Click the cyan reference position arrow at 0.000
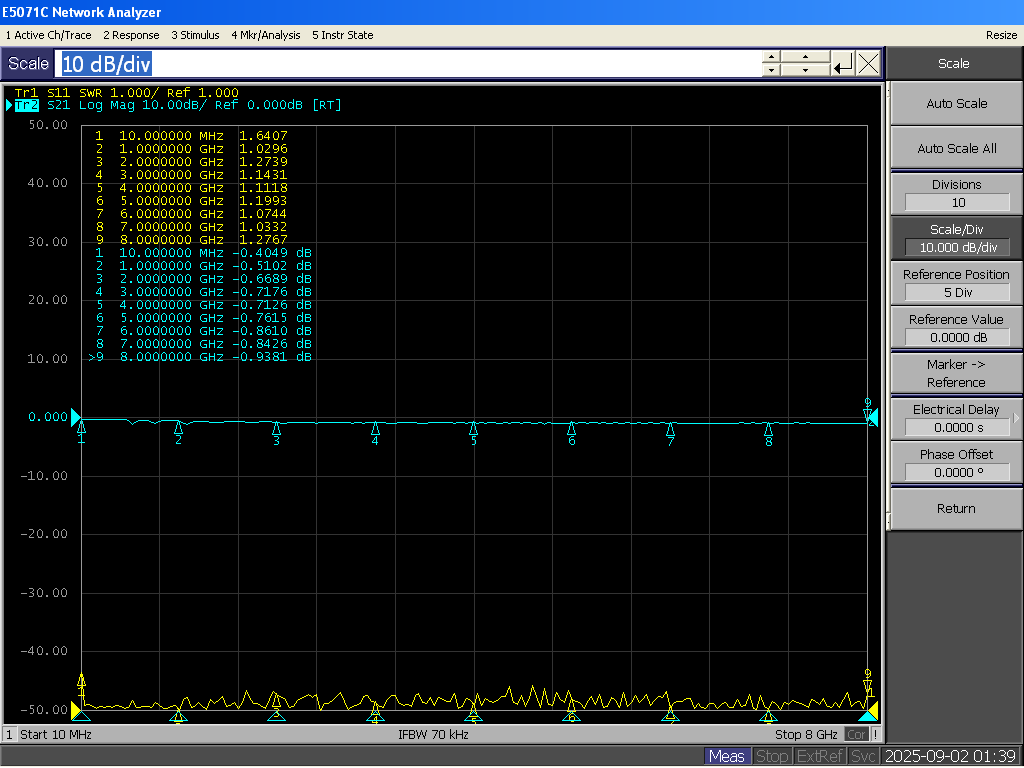The image size is (1024, 768). tap(74, 416)
